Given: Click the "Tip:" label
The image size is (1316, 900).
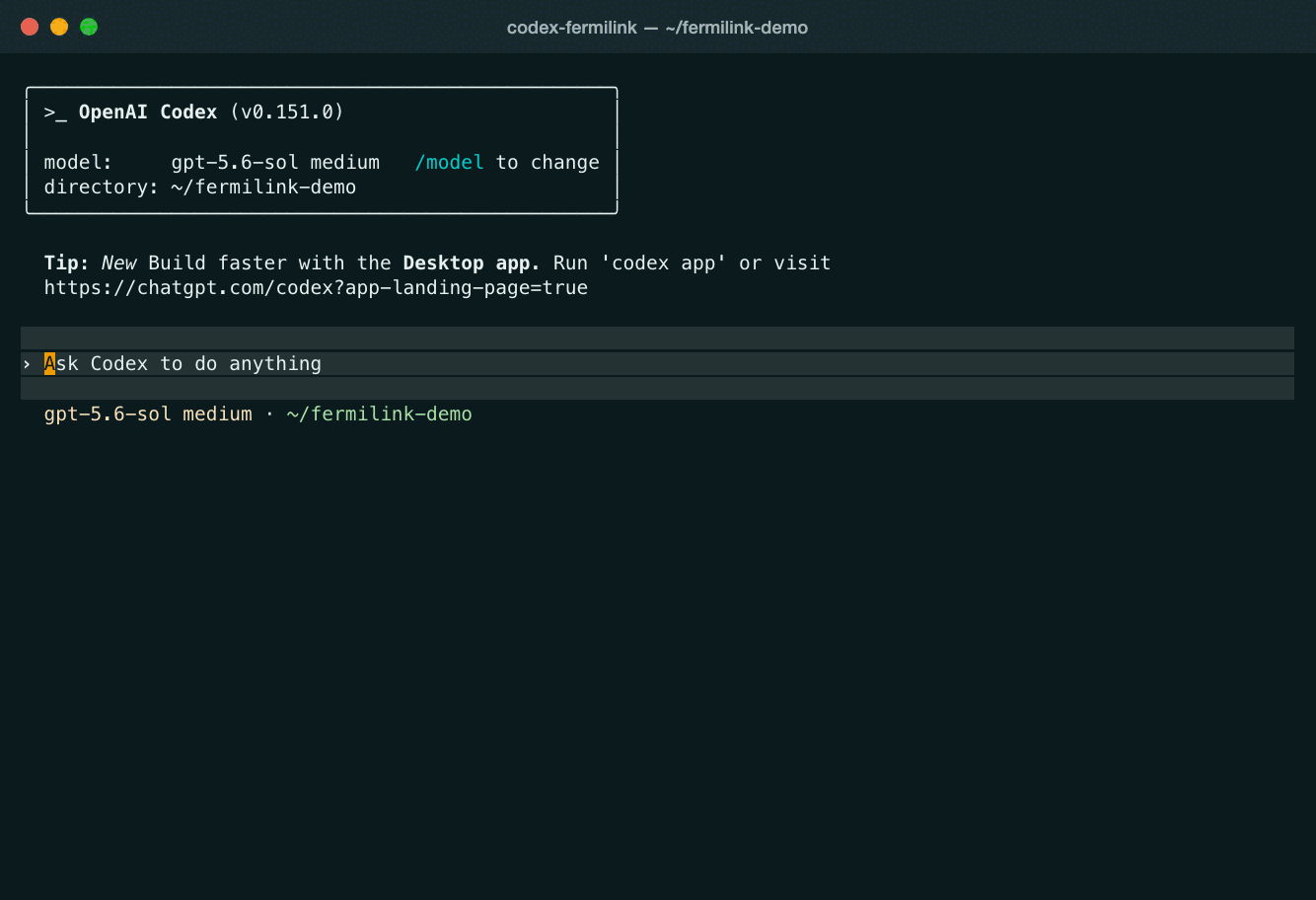Looking at the screenshot, I should (x=67, y=263).
